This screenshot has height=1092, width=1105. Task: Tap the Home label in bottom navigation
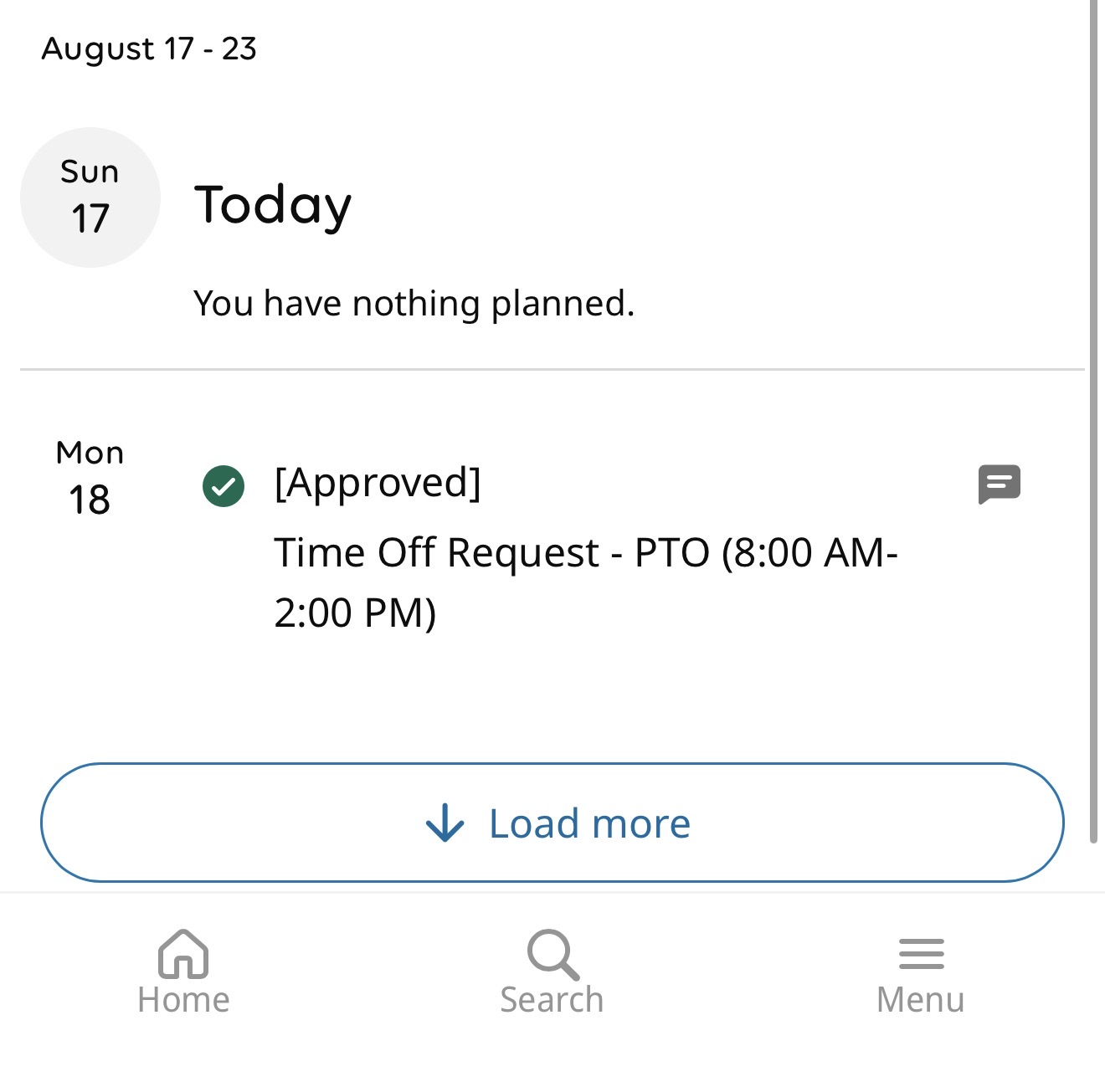(183, 1000)
